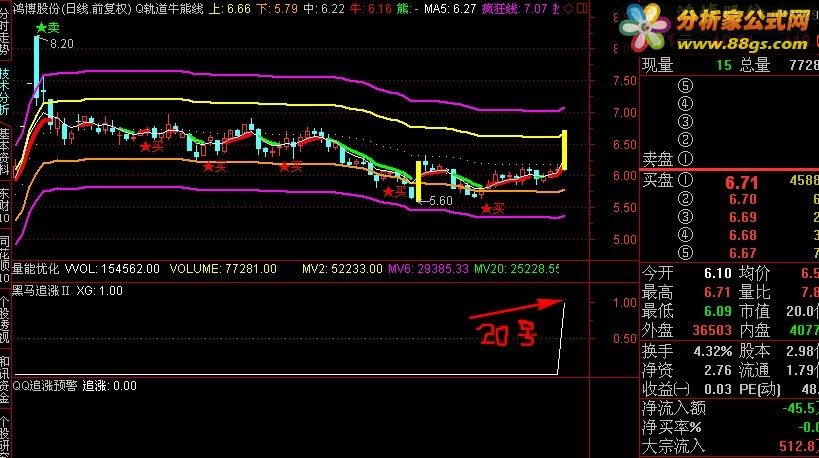Select buy level ② price 6.70

tap(743, 199)
